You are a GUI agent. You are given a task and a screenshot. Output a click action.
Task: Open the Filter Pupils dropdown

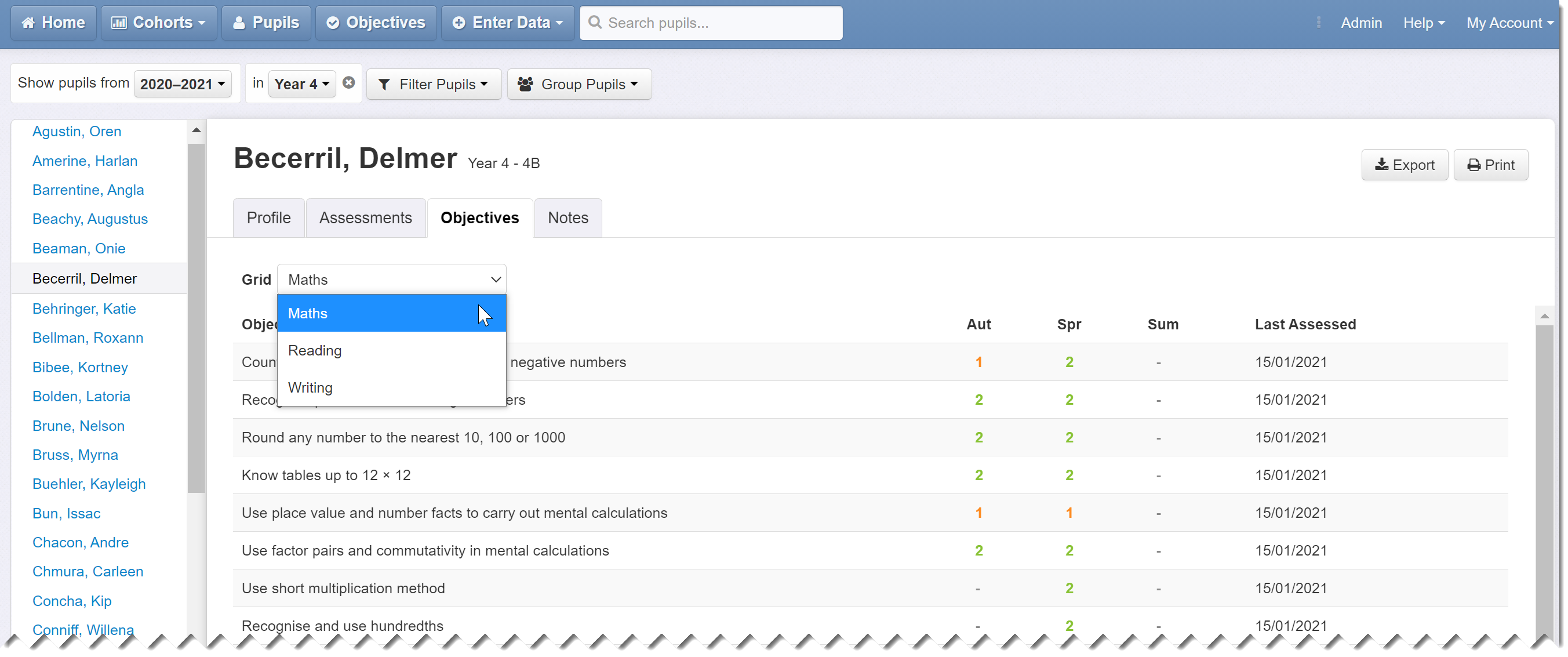(x=434, y=84)
